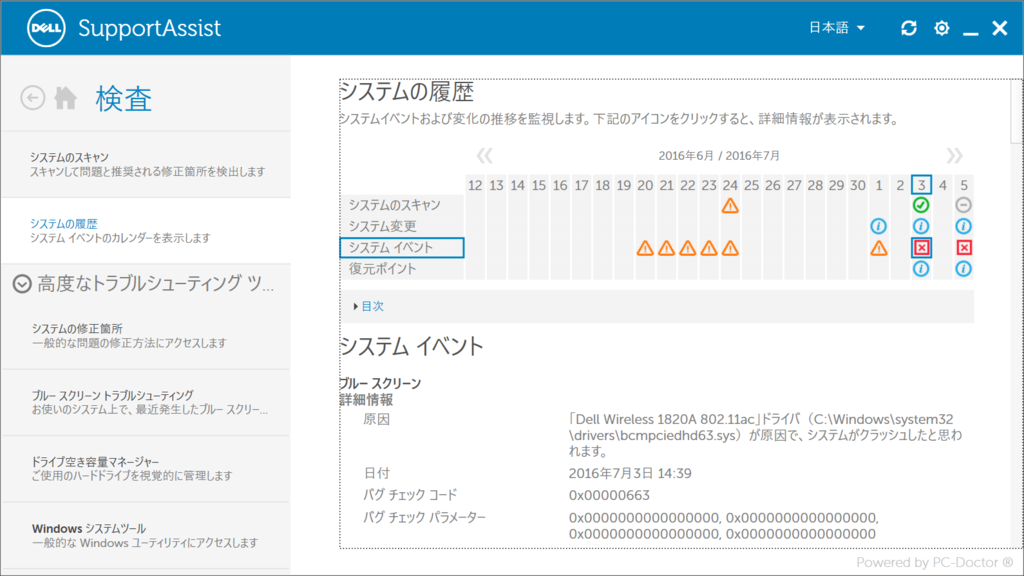Click システム イベント warning on day 1
1024x576 pixels.
point(878,248)
